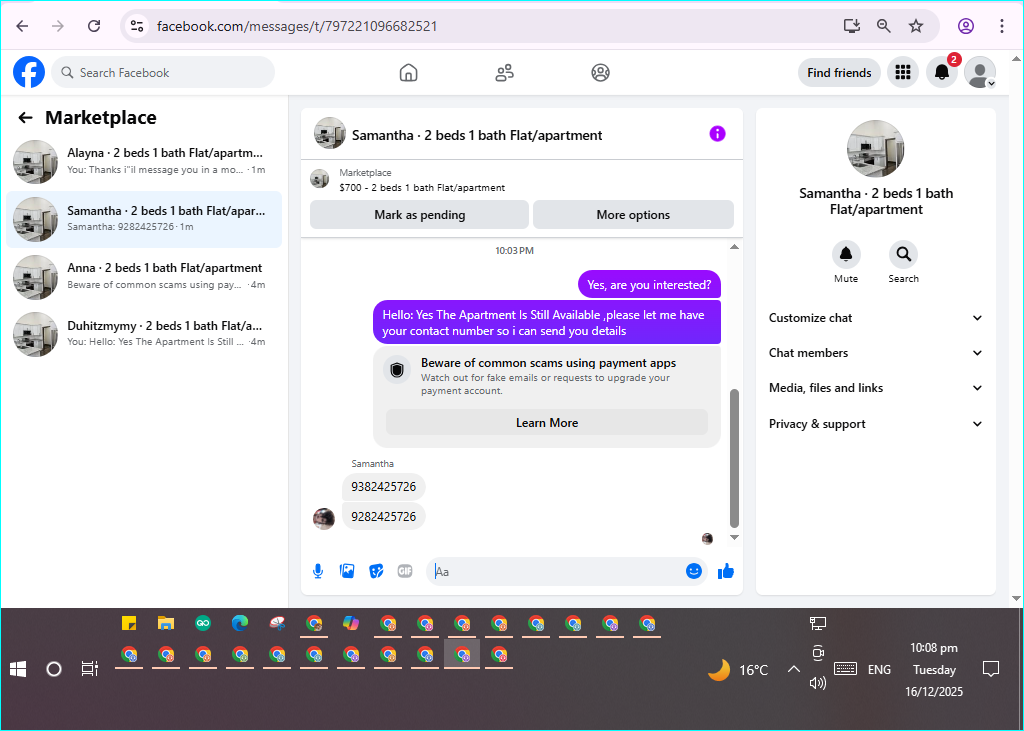Click the shield icon in the scam warning
Screen dimensions: 1024x731
[x=397, y=371]
